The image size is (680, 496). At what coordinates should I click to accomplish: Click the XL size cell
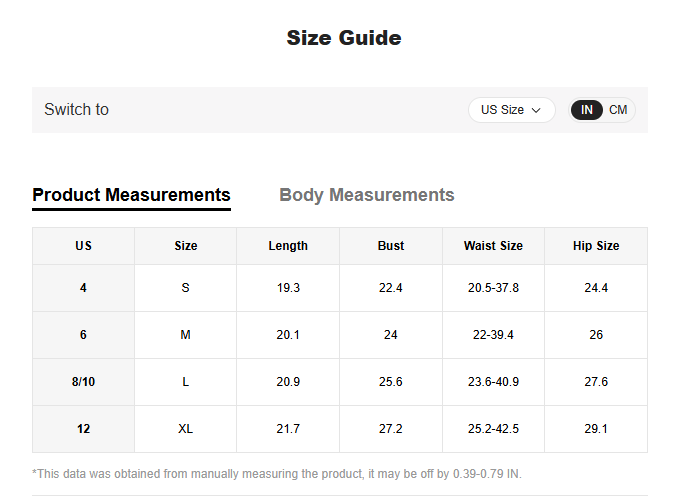tap(185, 429)
